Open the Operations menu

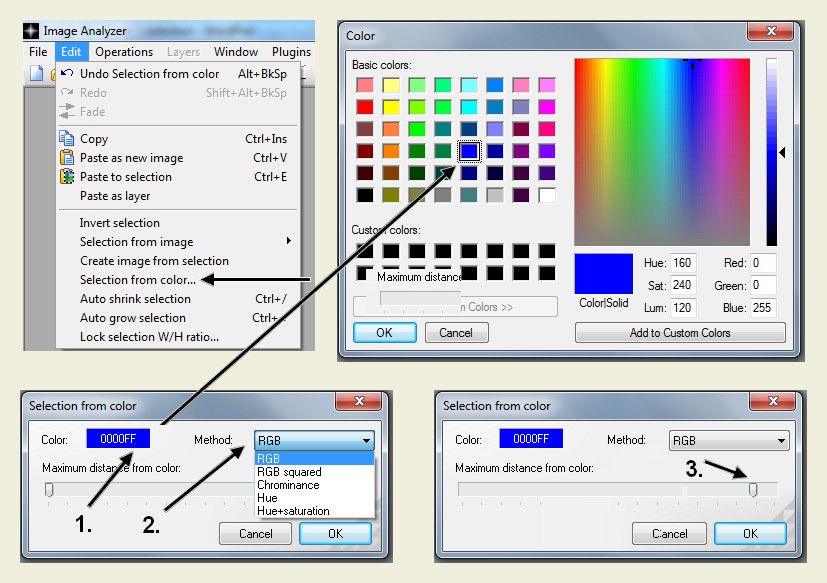tap(124, 52)
